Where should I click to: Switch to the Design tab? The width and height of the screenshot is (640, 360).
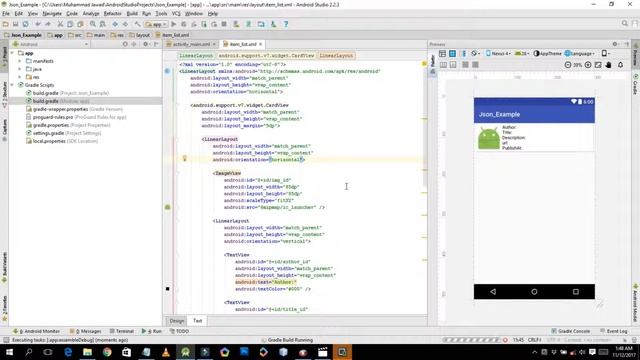click(x=177, y=321)
